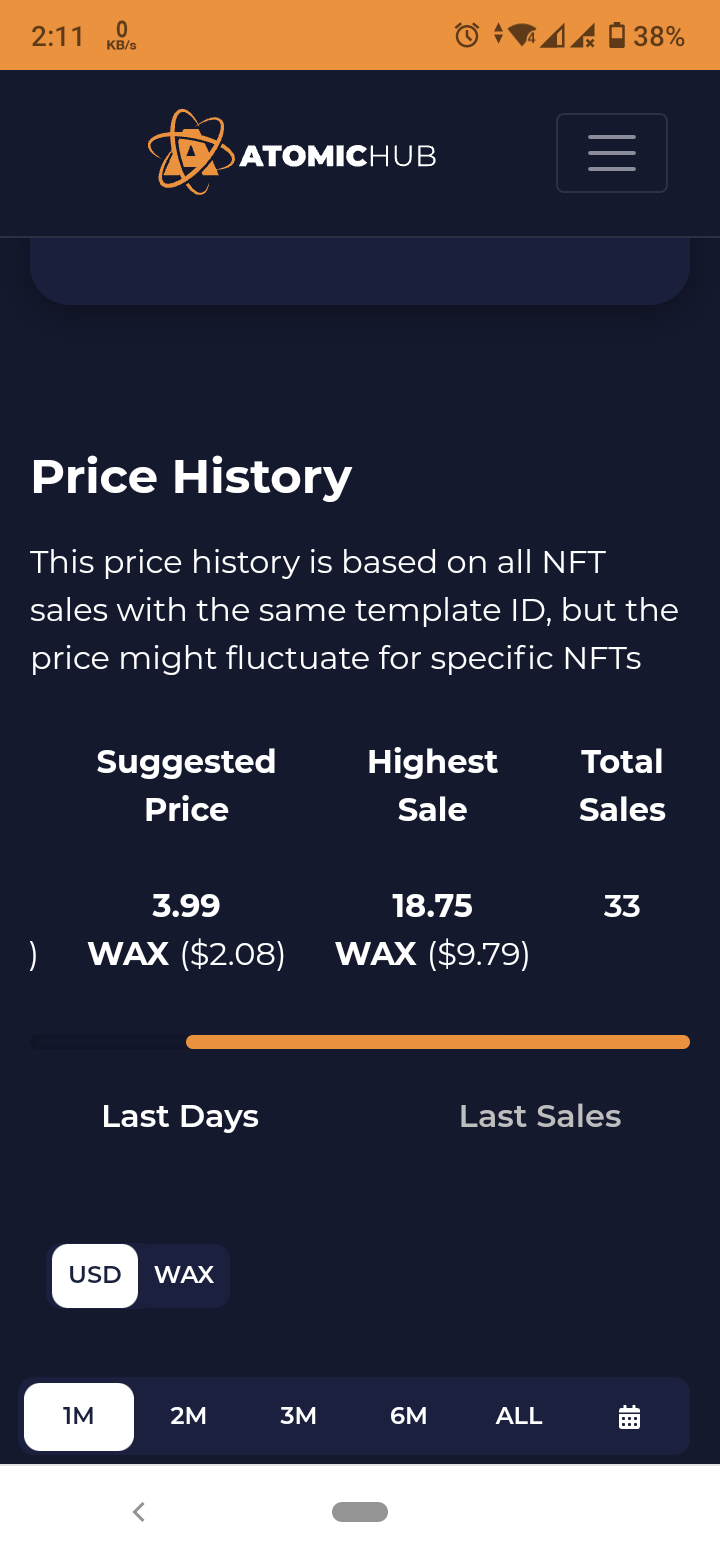Tap the battery indicator in status bar
This screenshot has width=720, height=1560.
[x=617, y=36]
